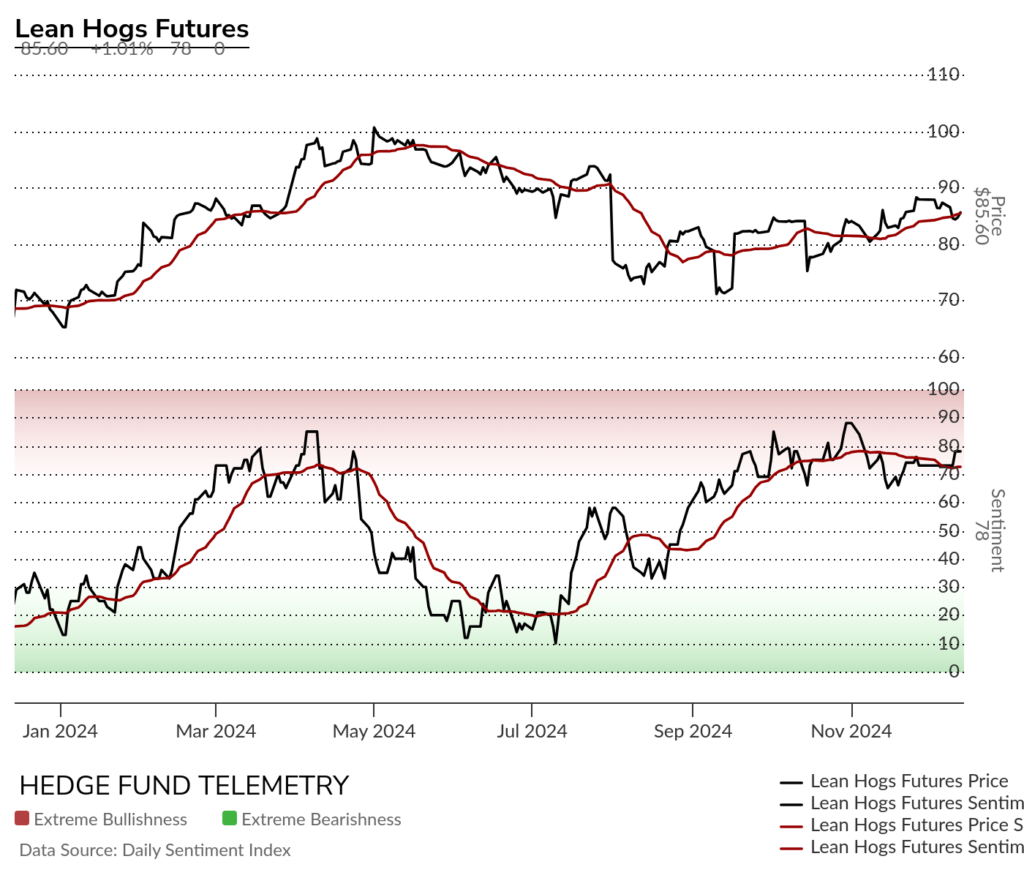Select the May 2024 axis tick label
This screenshot has width=1024, height=878.
[x=374, y=731]
